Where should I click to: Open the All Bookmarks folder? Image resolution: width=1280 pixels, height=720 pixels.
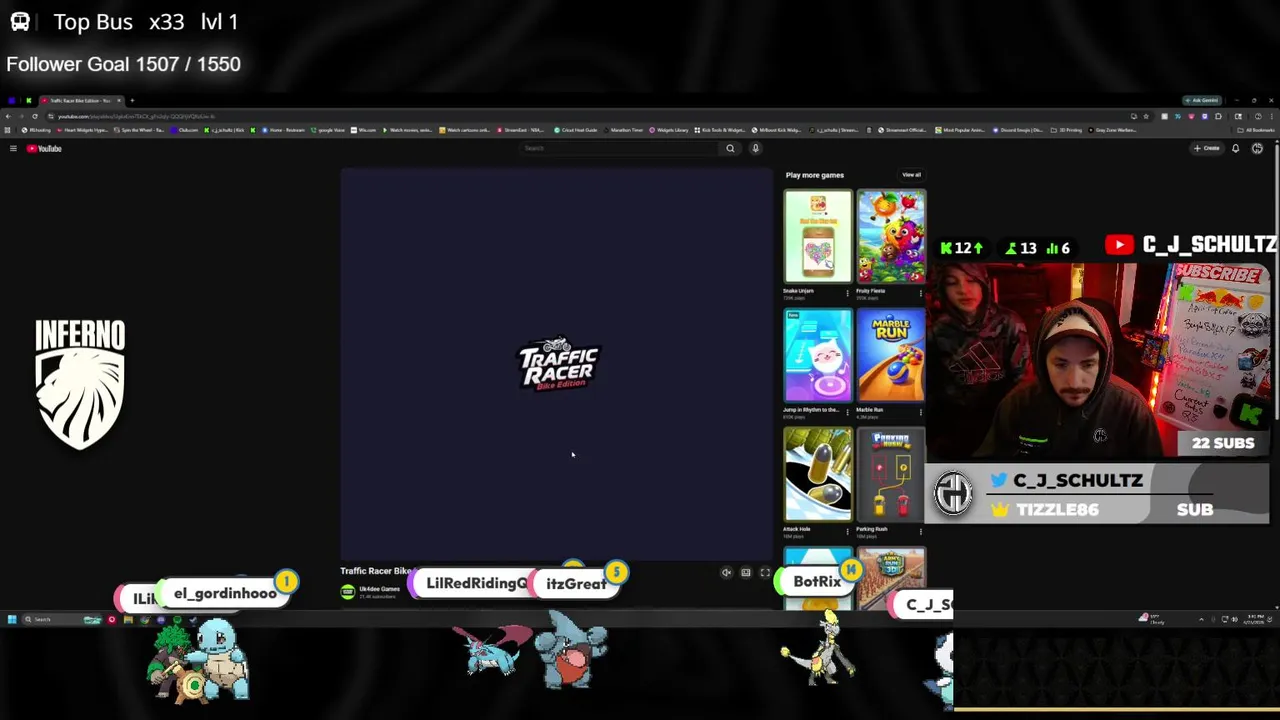[1256, 130]
